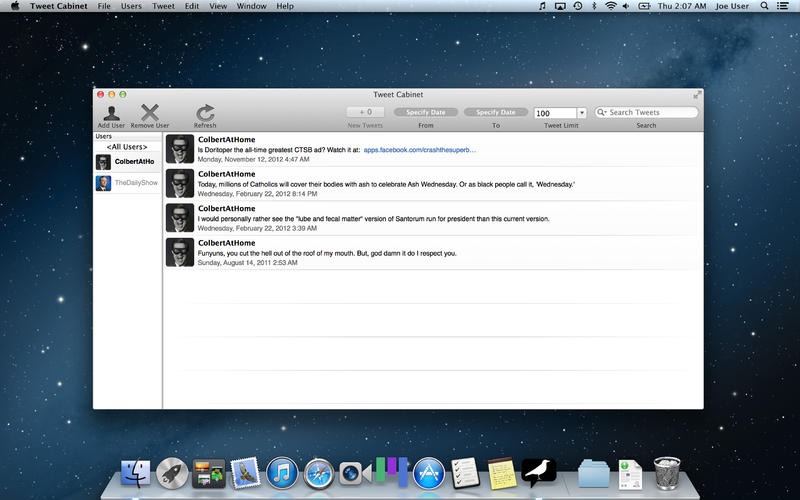Open the green and purple bars app in the Dock
This screenshot has width=800, height=500.
(392, 472)
